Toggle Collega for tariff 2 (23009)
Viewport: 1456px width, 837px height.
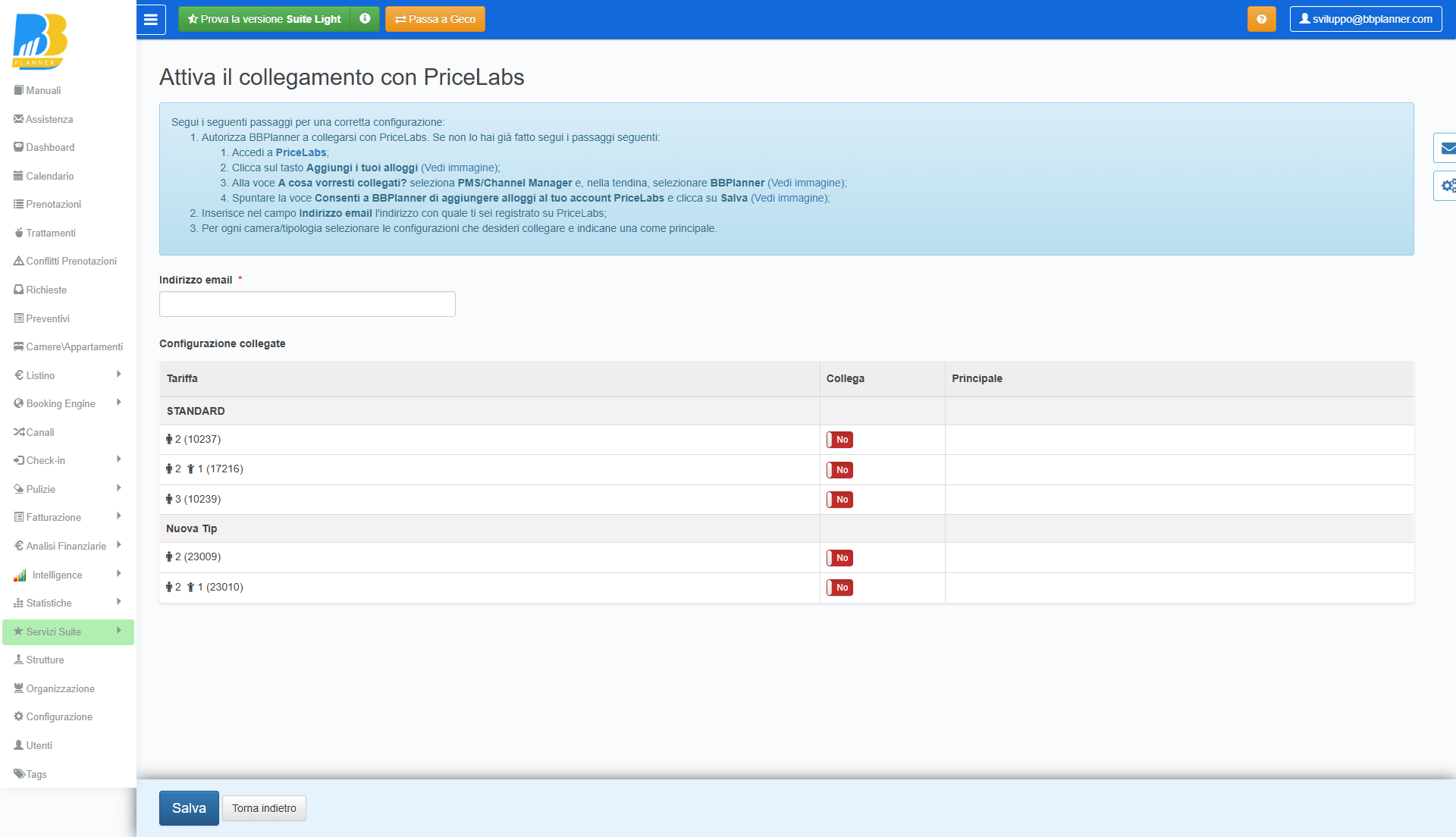coord(839,558)
